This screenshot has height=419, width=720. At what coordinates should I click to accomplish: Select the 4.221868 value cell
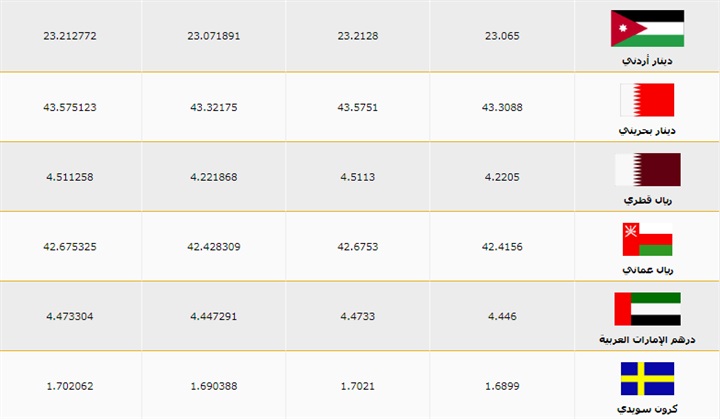click(214, 176)
